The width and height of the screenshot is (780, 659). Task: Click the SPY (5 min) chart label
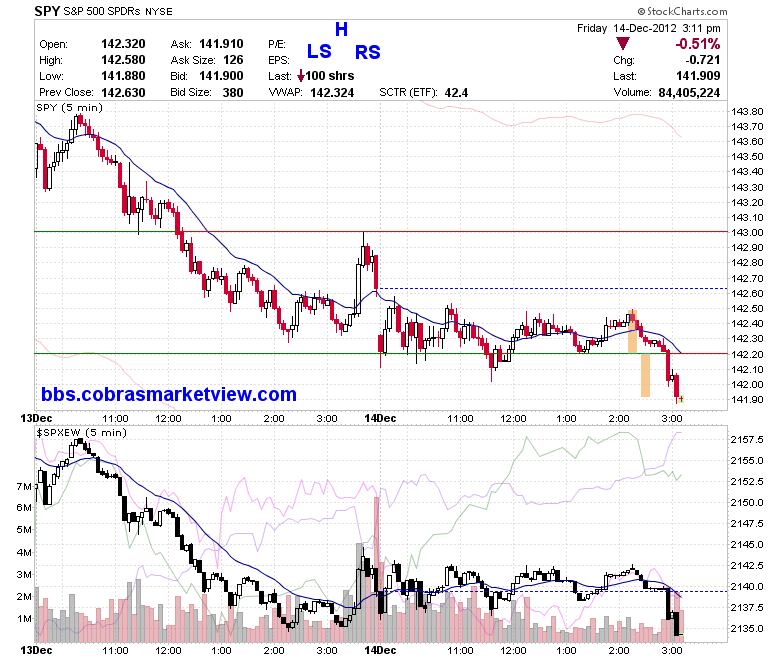pos(69,107)
